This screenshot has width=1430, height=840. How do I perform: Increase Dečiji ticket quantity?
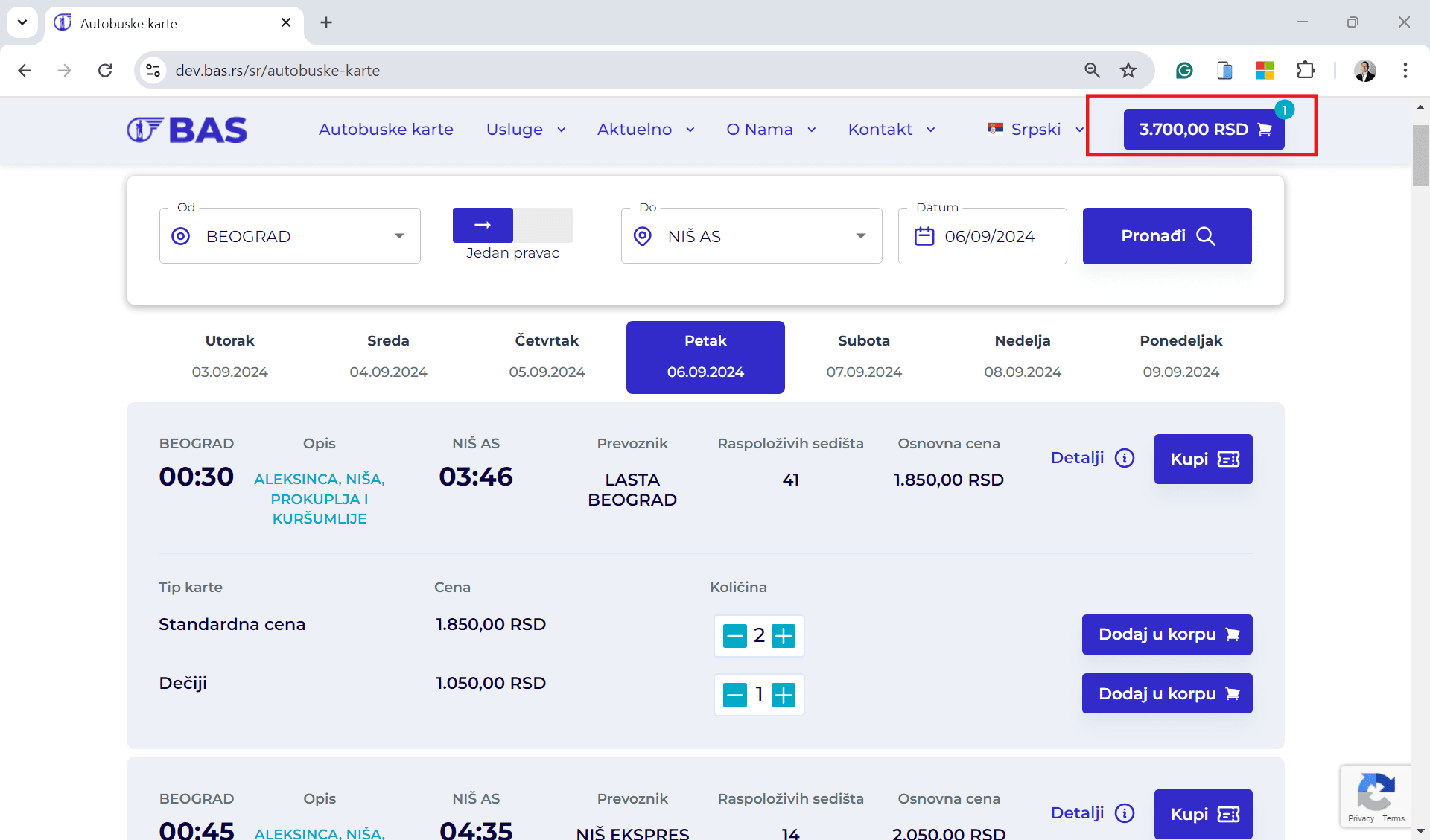[x=784, y=696]
